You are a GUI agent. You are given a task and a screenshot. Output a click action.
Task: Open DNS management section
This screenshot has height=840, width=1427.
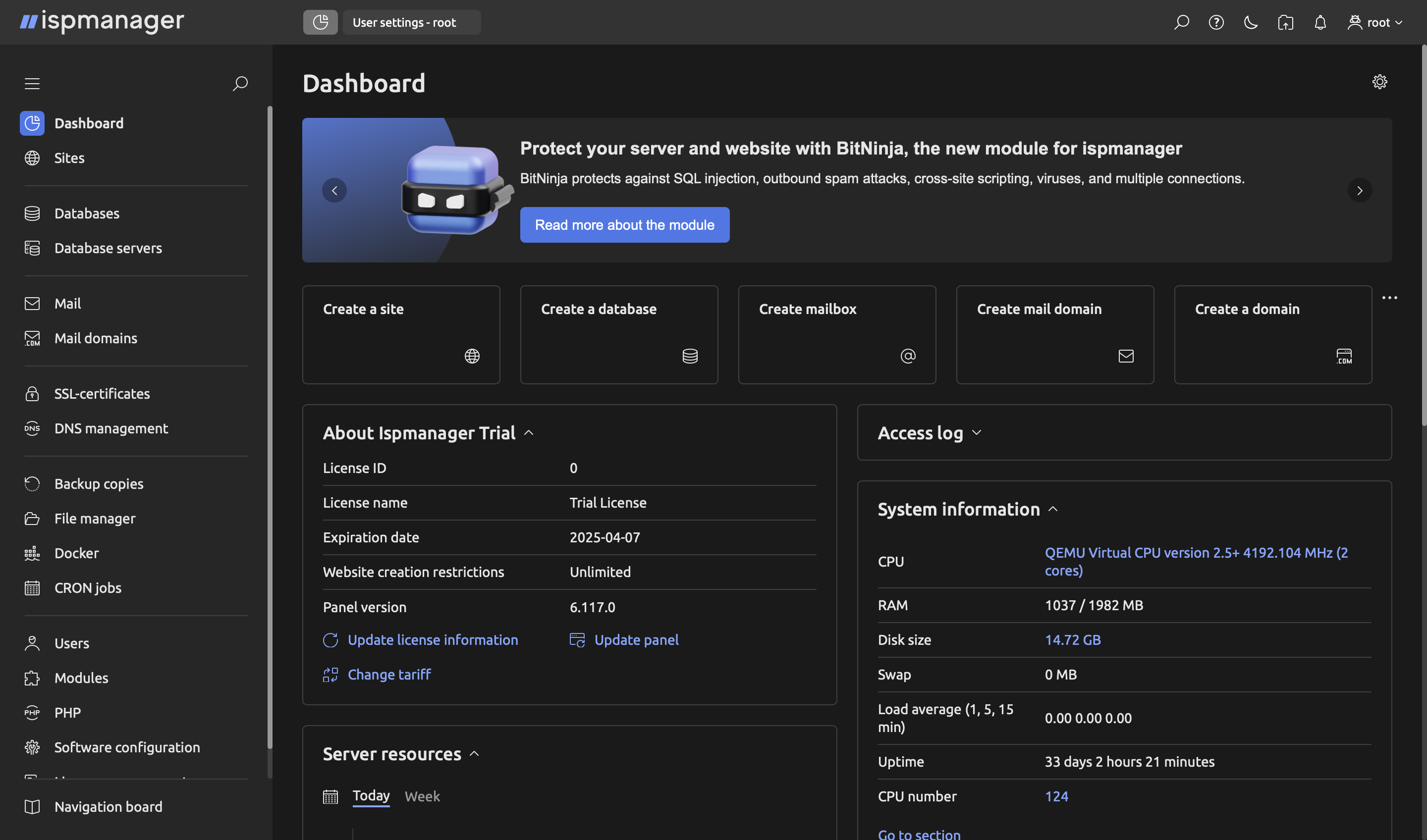pos(111,428)
